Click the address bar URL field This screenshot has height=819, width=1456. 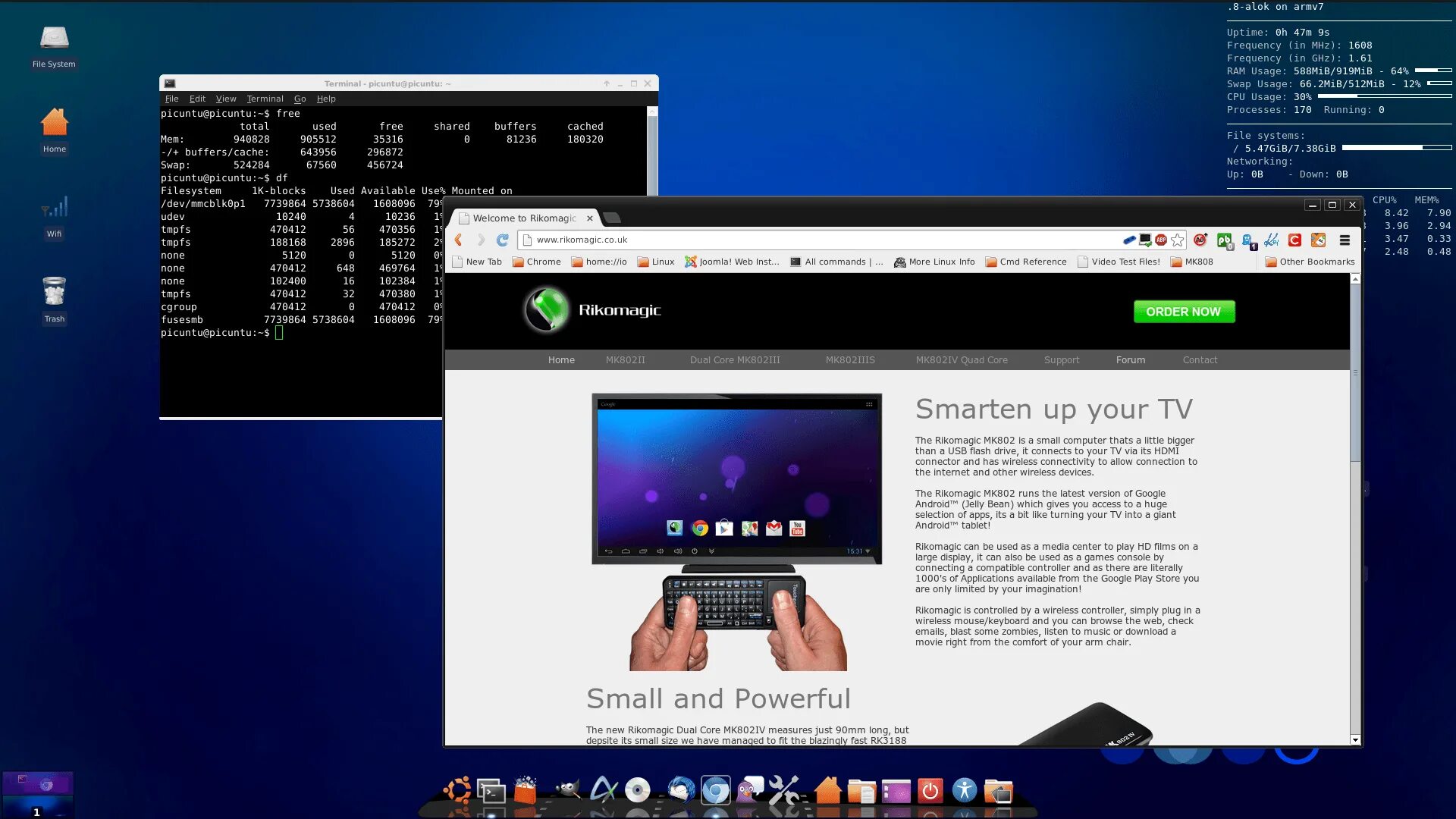(819, 240)
